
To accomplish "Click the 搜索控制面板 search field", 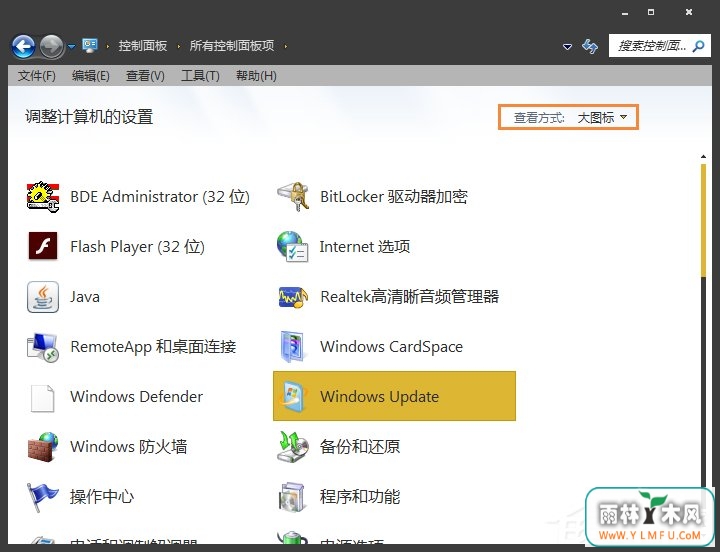I will tap(659, 46).
